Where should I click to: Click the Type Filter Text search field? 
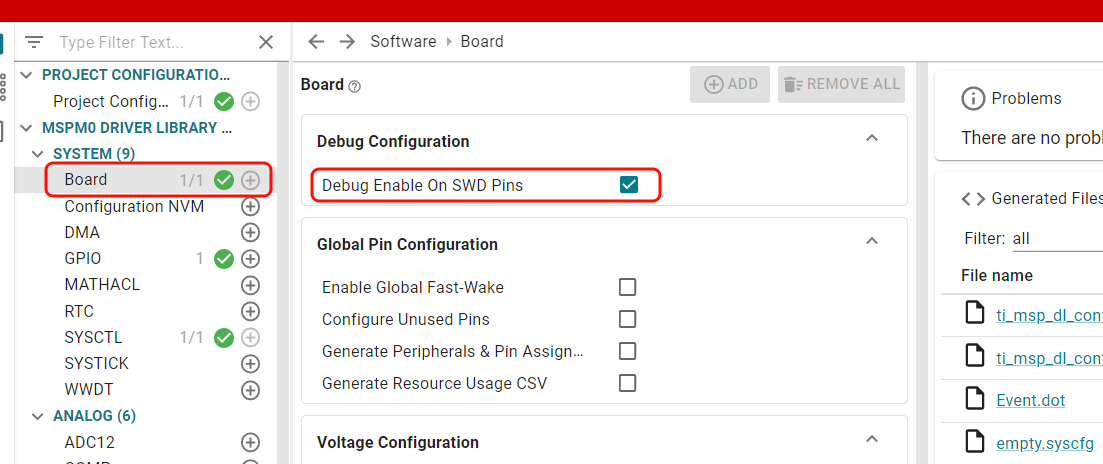(x=155, y=42)
